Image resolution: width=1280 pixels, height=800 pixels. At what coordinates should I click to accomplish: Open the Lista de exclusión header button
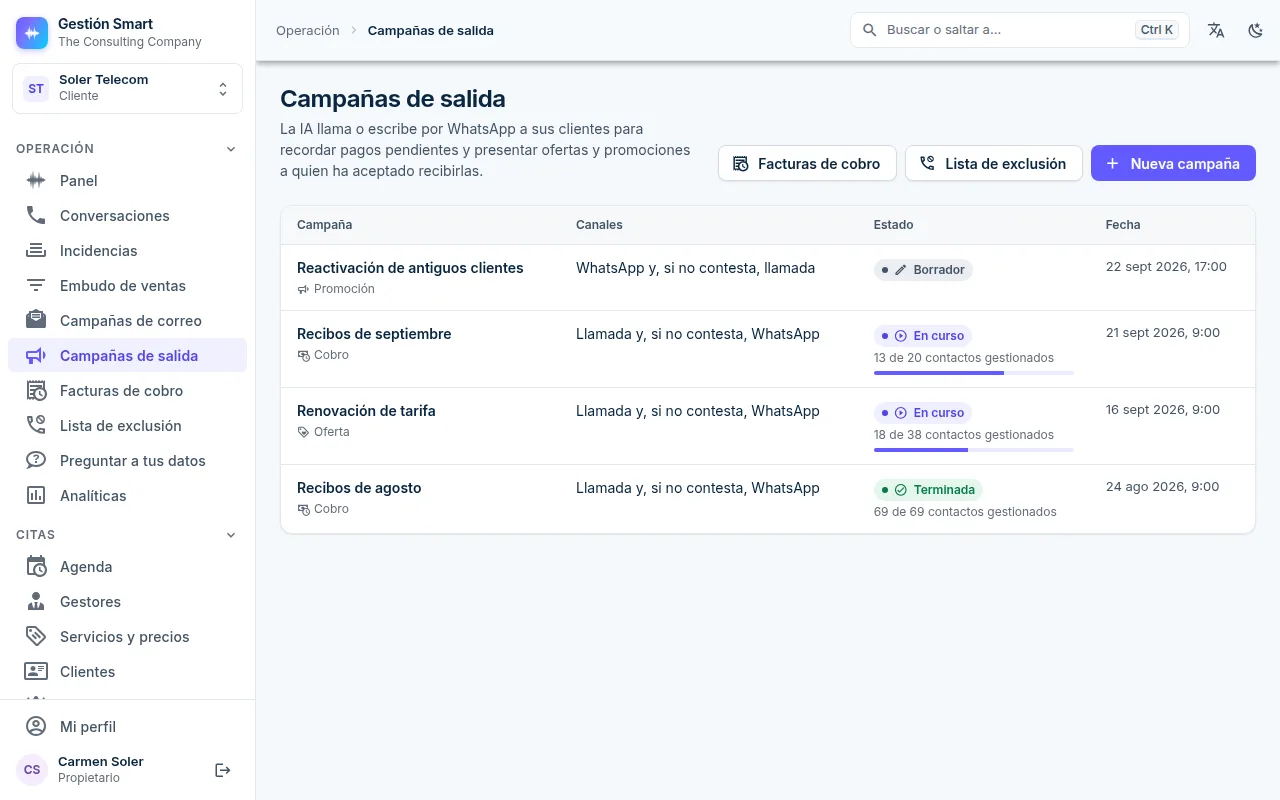point(994,164)
